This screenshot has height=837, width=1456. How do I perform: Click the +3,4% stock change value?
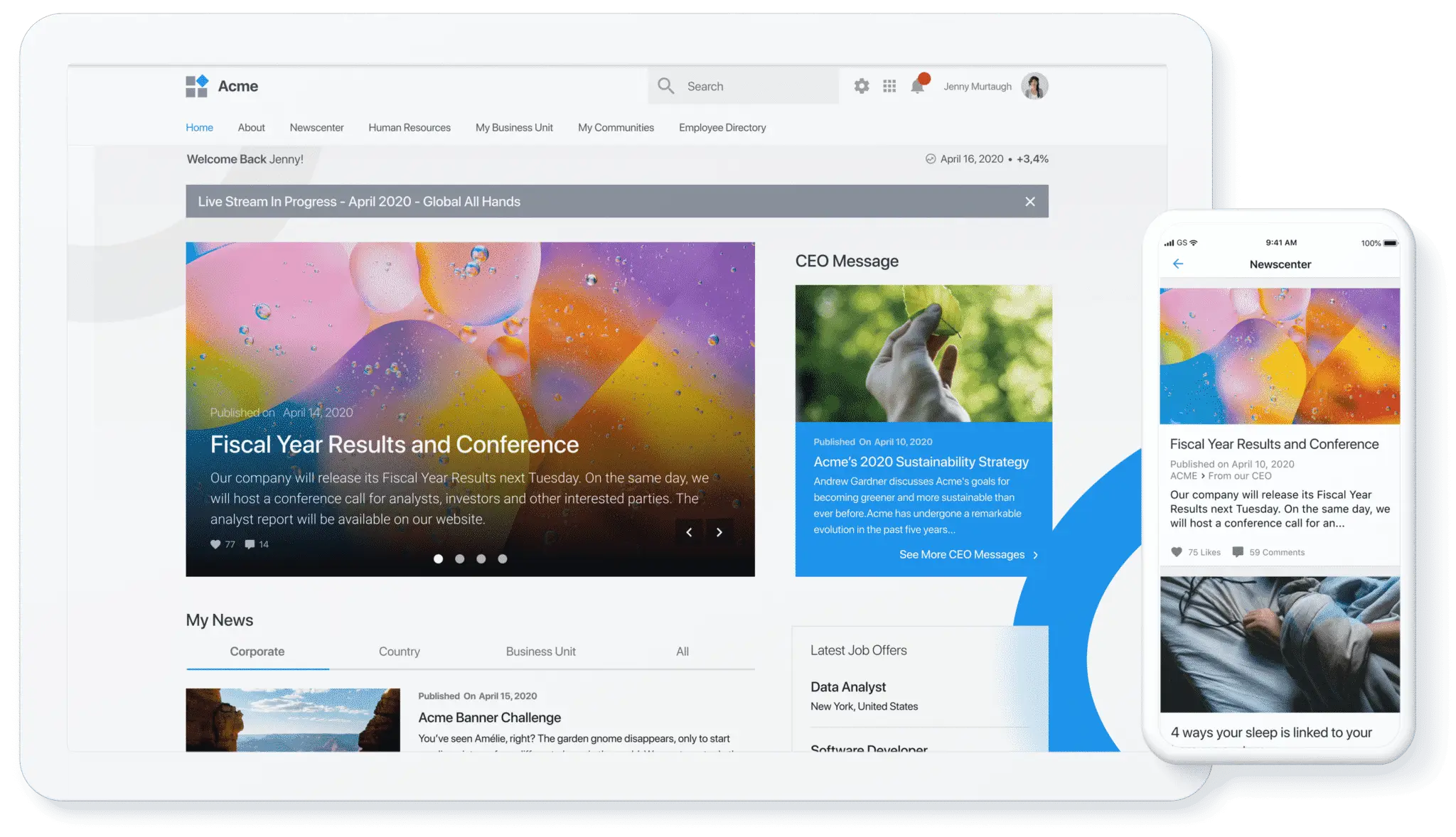(1032, 159)
